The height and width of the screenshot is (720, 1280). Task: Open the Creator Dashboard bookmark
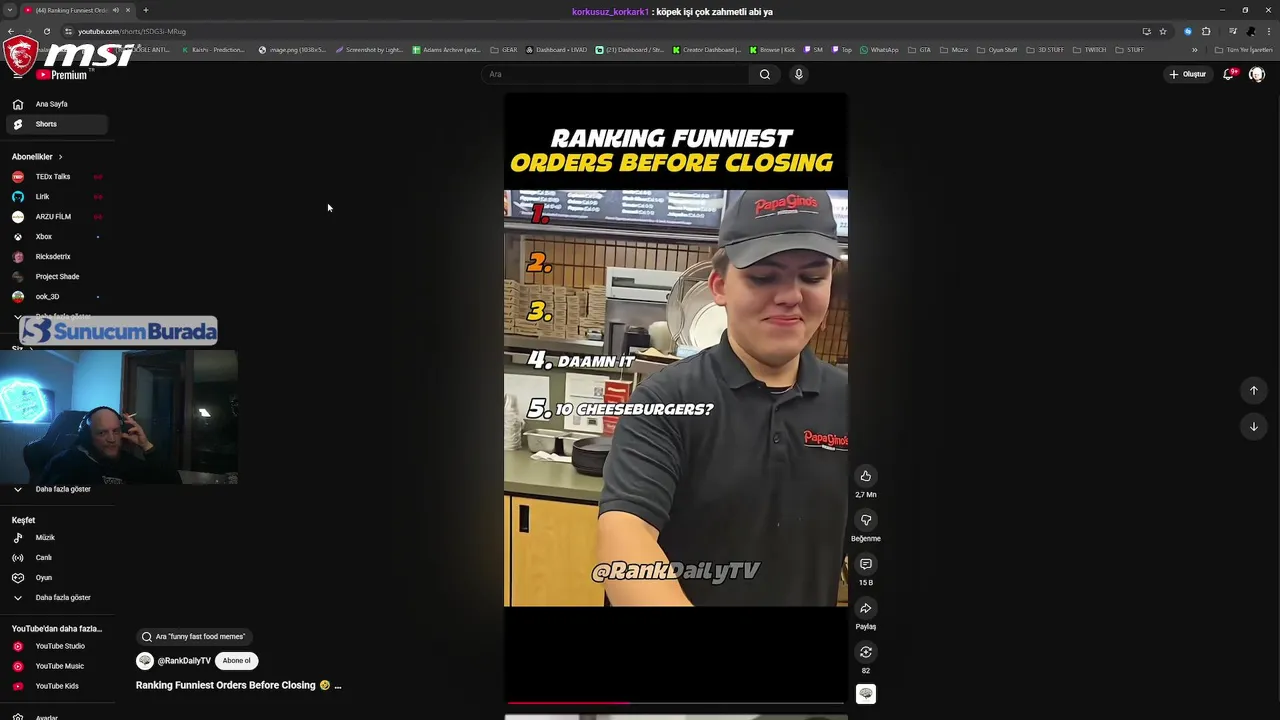pyautogui.click(x=706, y=50)
